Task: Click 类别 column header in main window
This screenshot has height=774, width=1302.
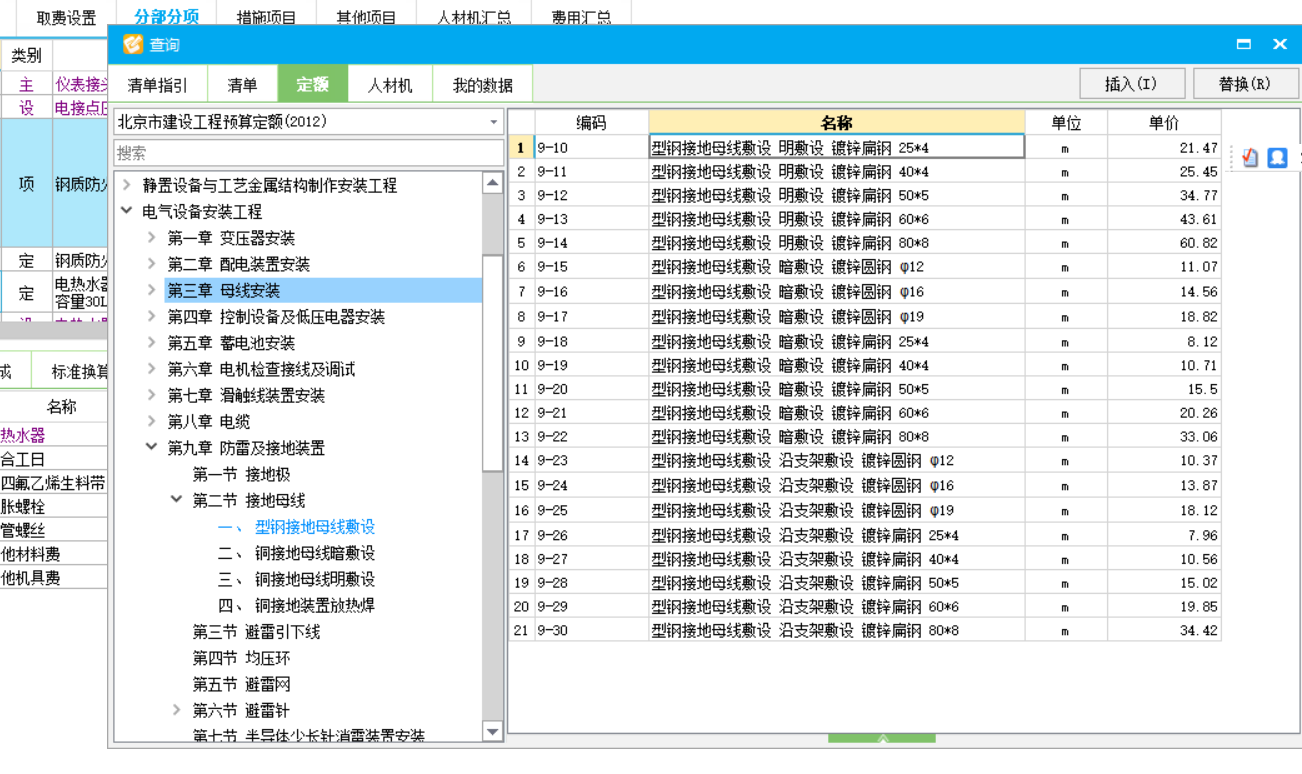Action: point(26,55)
